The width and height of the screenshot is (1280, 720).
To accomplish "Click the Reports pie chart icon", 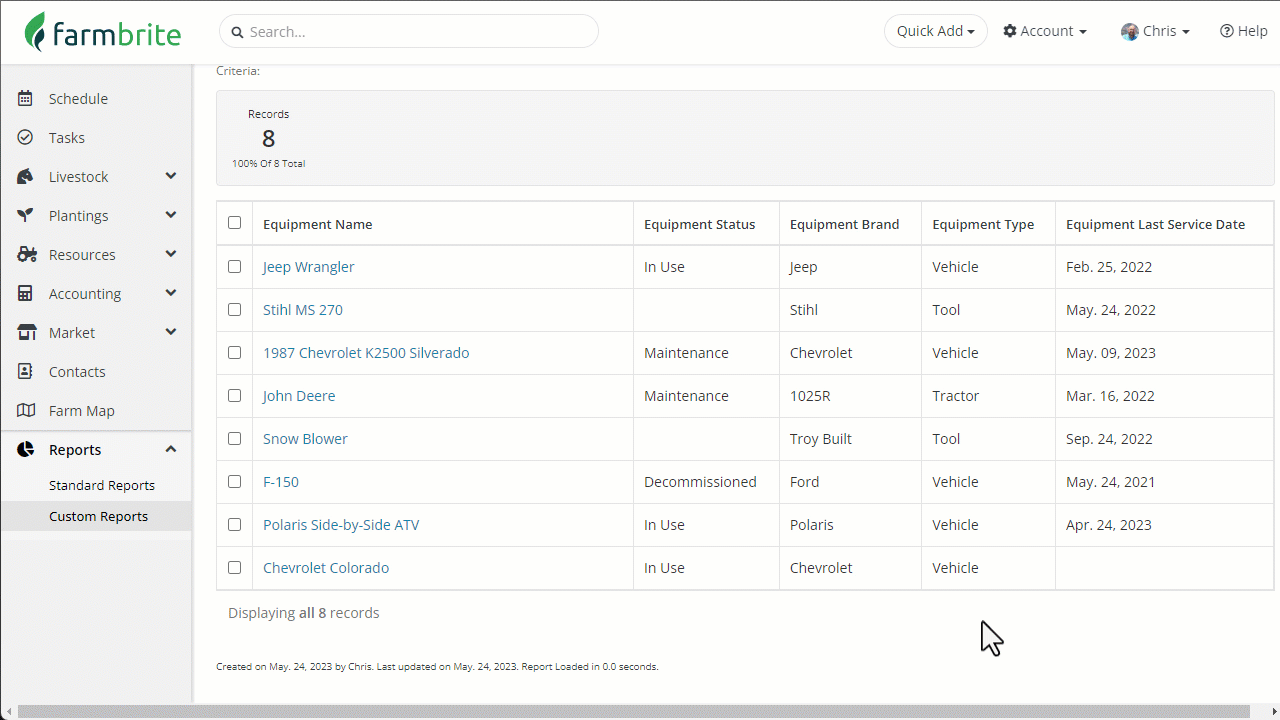I will coord(26,449).
